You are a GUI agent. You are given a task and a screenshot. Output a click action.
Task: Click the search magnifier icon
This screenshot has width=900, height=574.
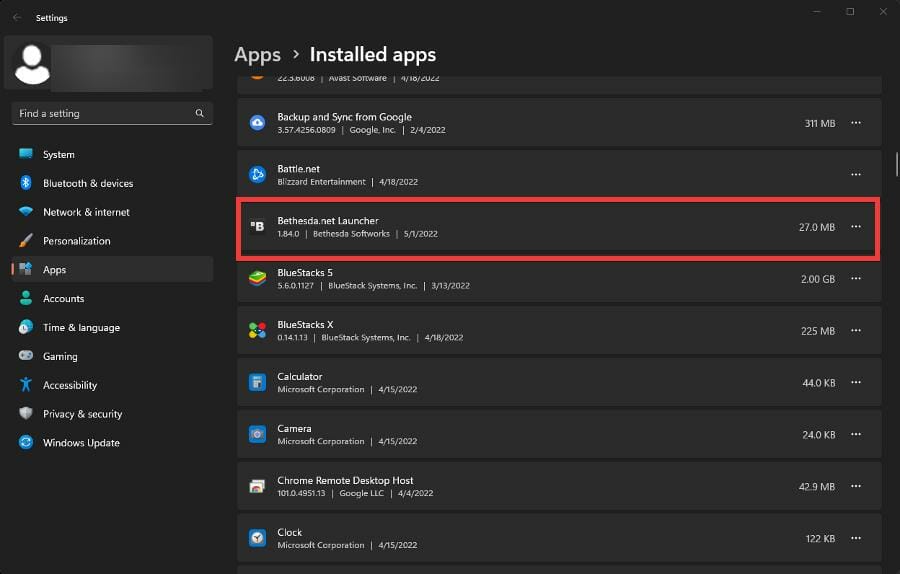pyautogui.click(x=200, y=114)
